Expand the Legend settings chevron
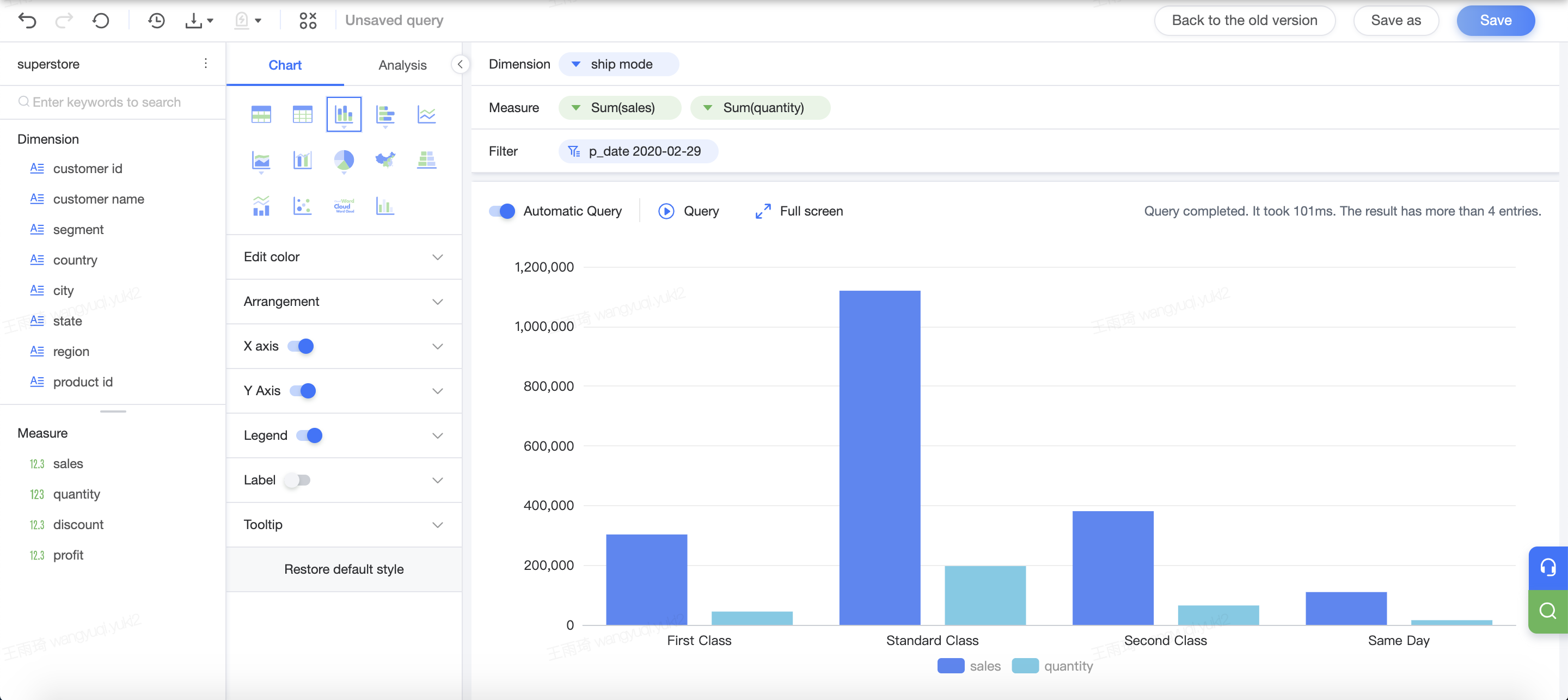 pos(438,435)
